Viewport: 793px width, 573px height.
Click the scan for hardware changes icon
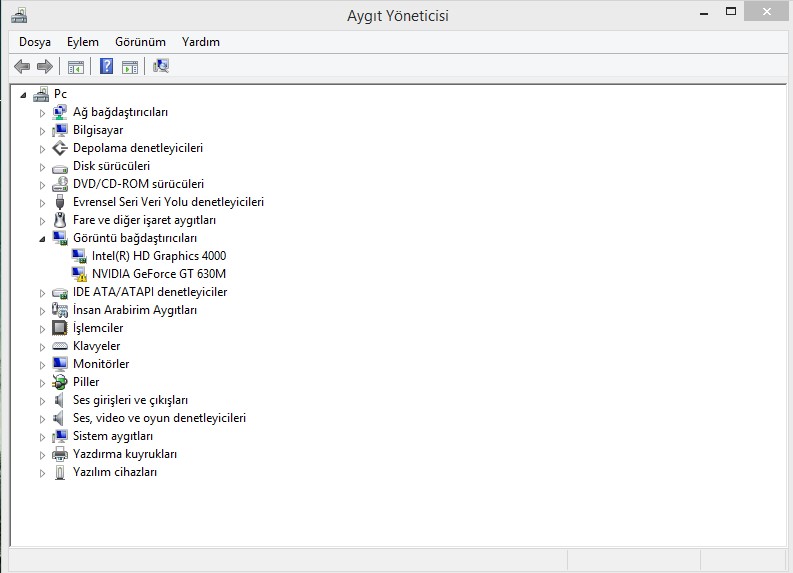(x=161, y=66)
